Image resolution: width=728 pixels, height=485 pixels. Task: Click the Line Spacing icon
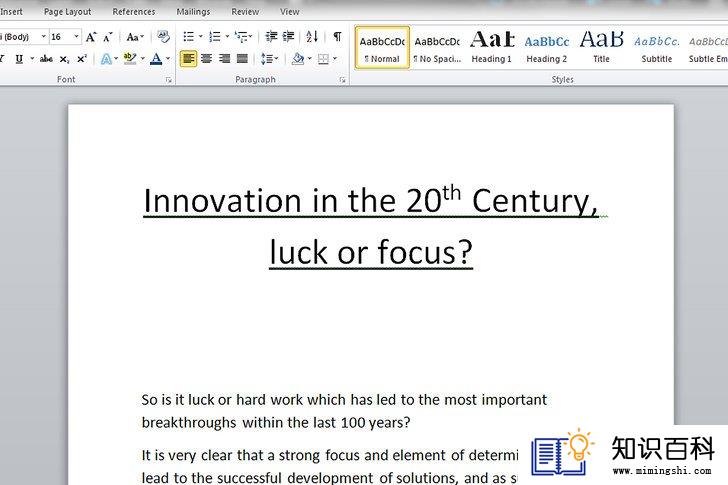[267, 58]
